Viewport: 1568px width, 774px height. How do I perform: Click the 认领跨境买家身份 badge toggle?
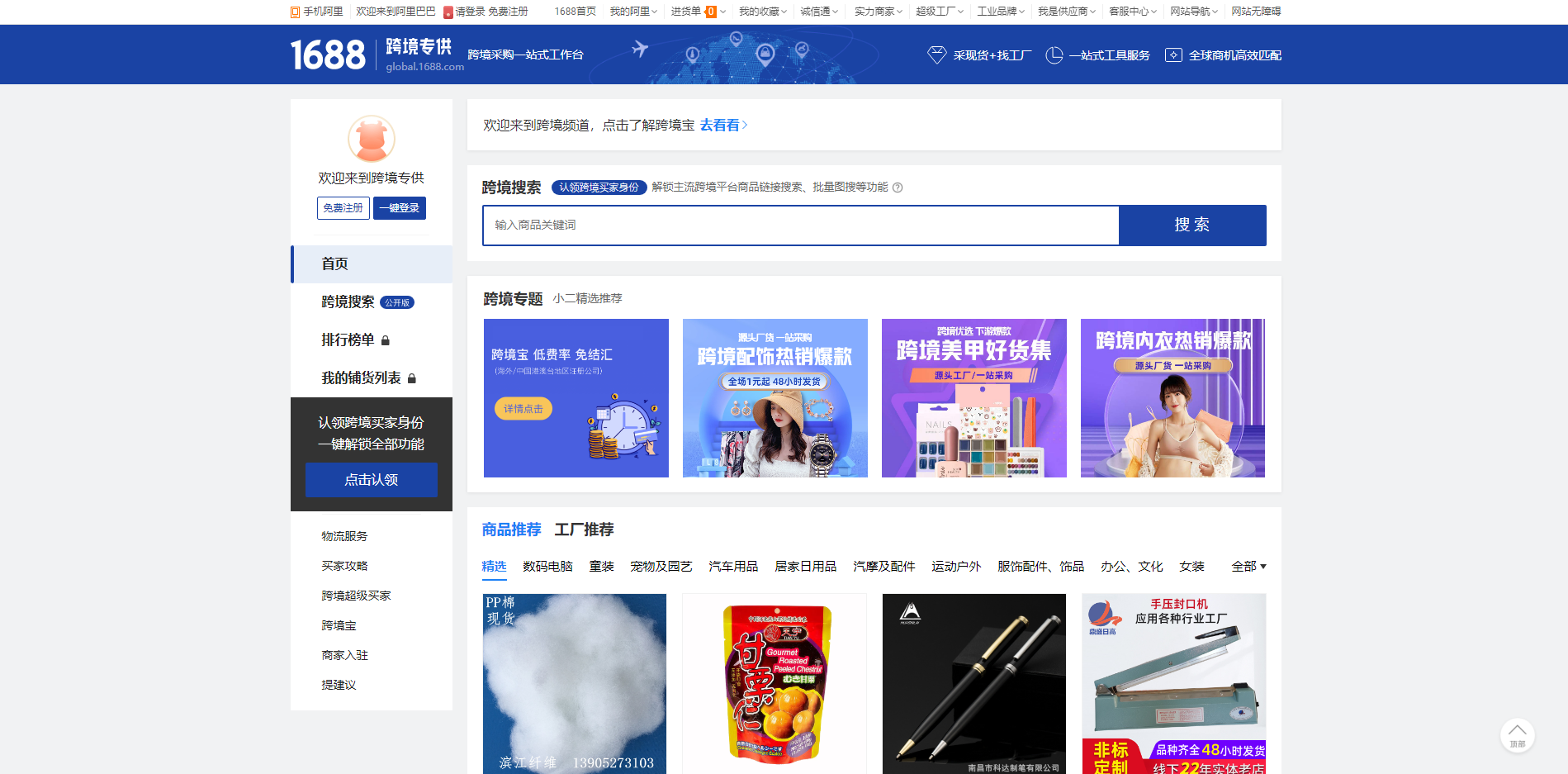599,188
